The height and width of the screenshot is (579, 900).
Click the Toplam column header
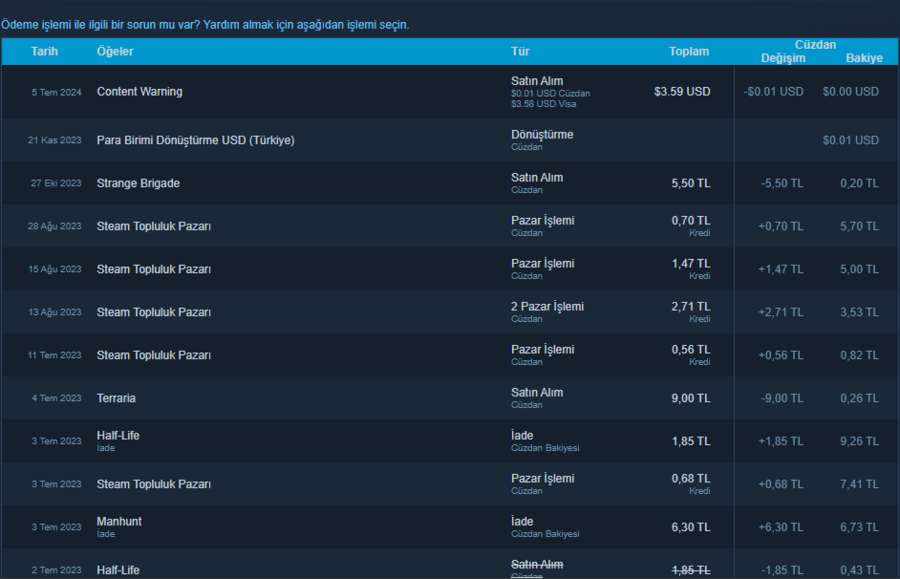pos(689,52)
